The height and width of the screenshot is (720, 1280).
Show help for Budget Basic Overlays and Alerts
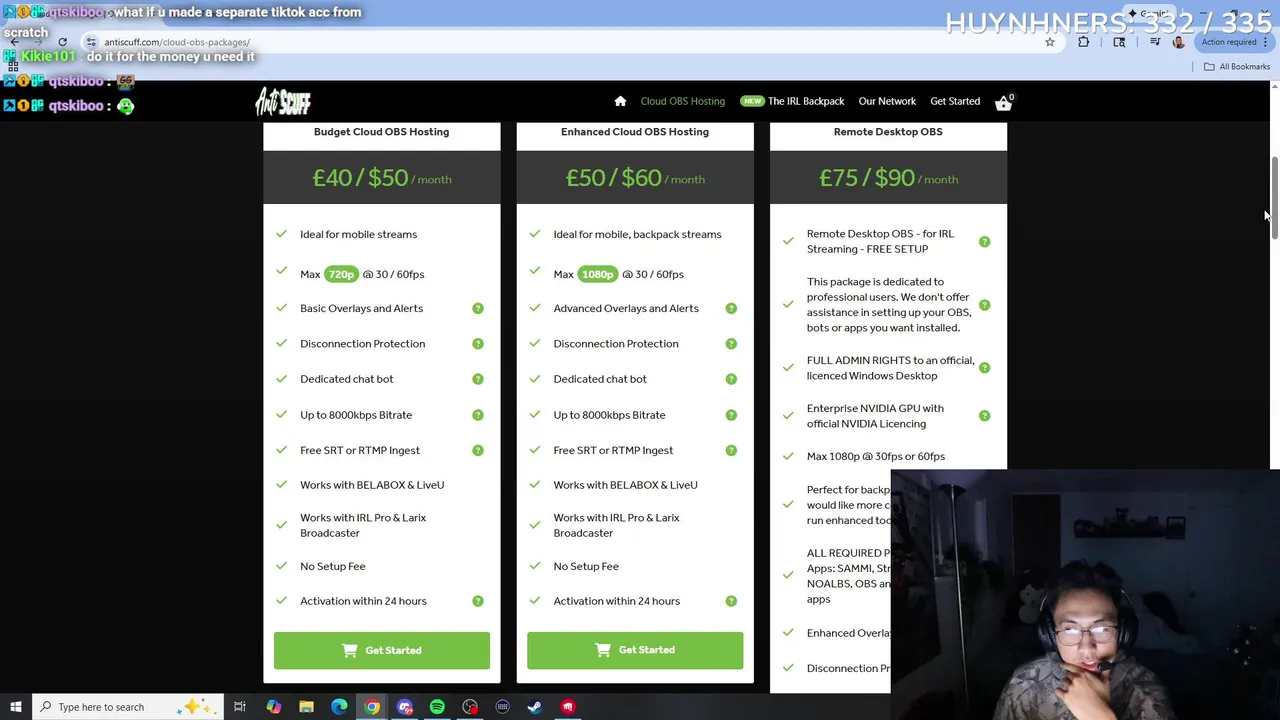(x=478, y=308)
